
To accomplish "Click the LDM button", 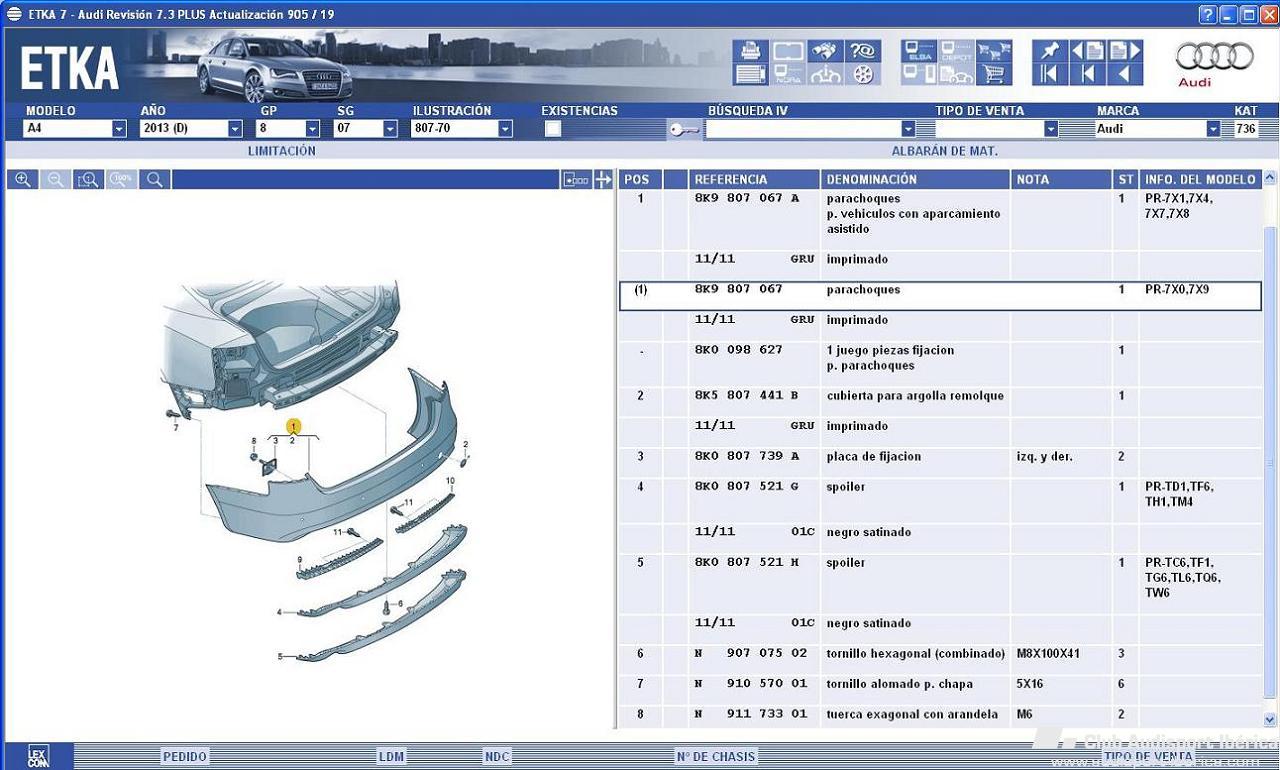I will [391, 757].
